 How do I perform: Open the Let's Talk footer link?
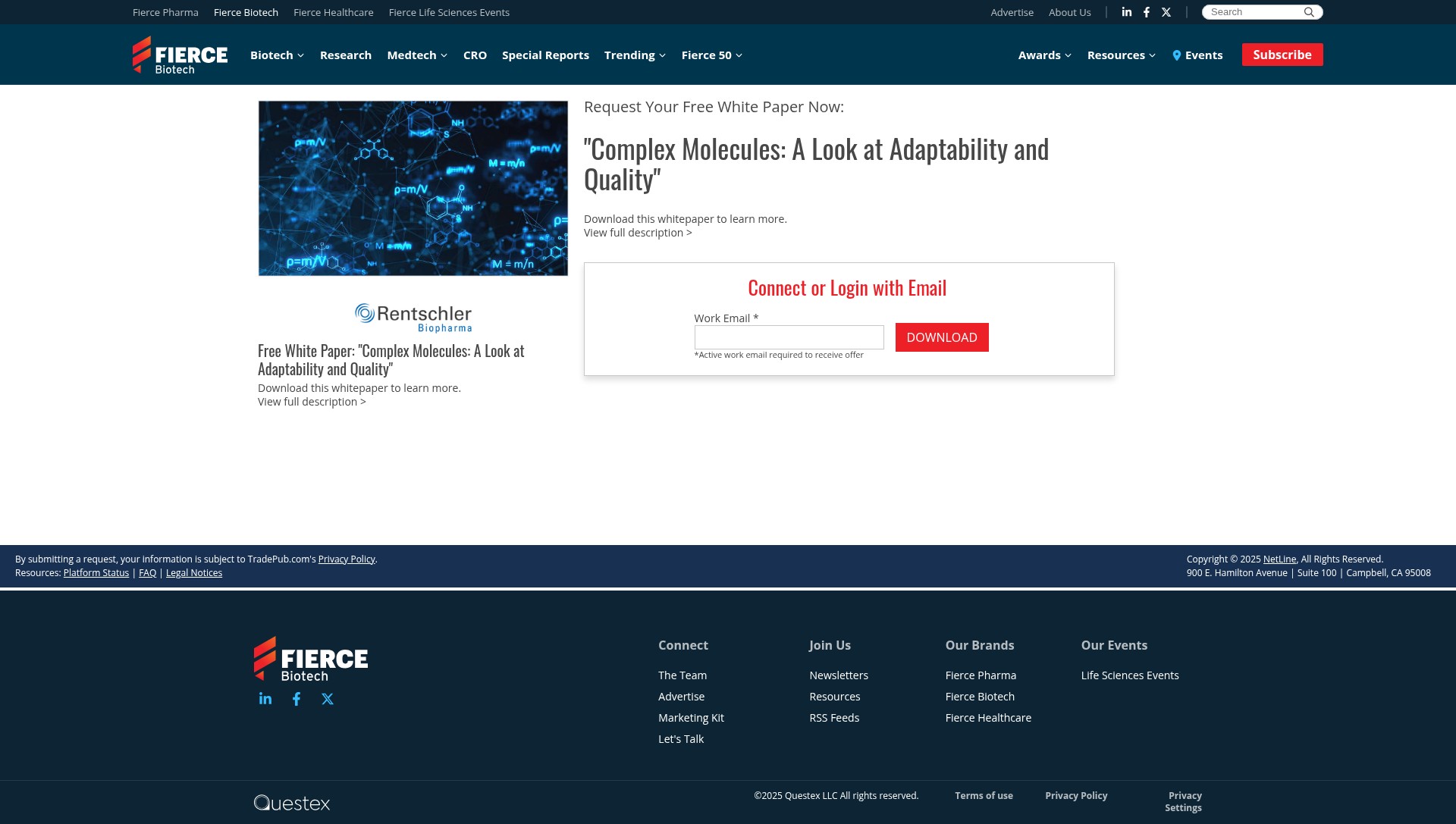[681, 739]
